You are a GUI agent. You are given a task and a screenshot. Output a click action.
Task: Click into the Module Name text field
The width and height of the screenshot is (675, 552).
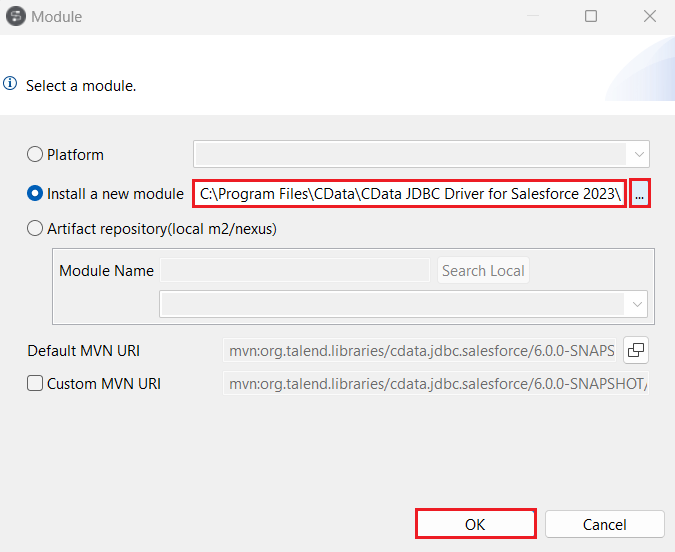295,270
